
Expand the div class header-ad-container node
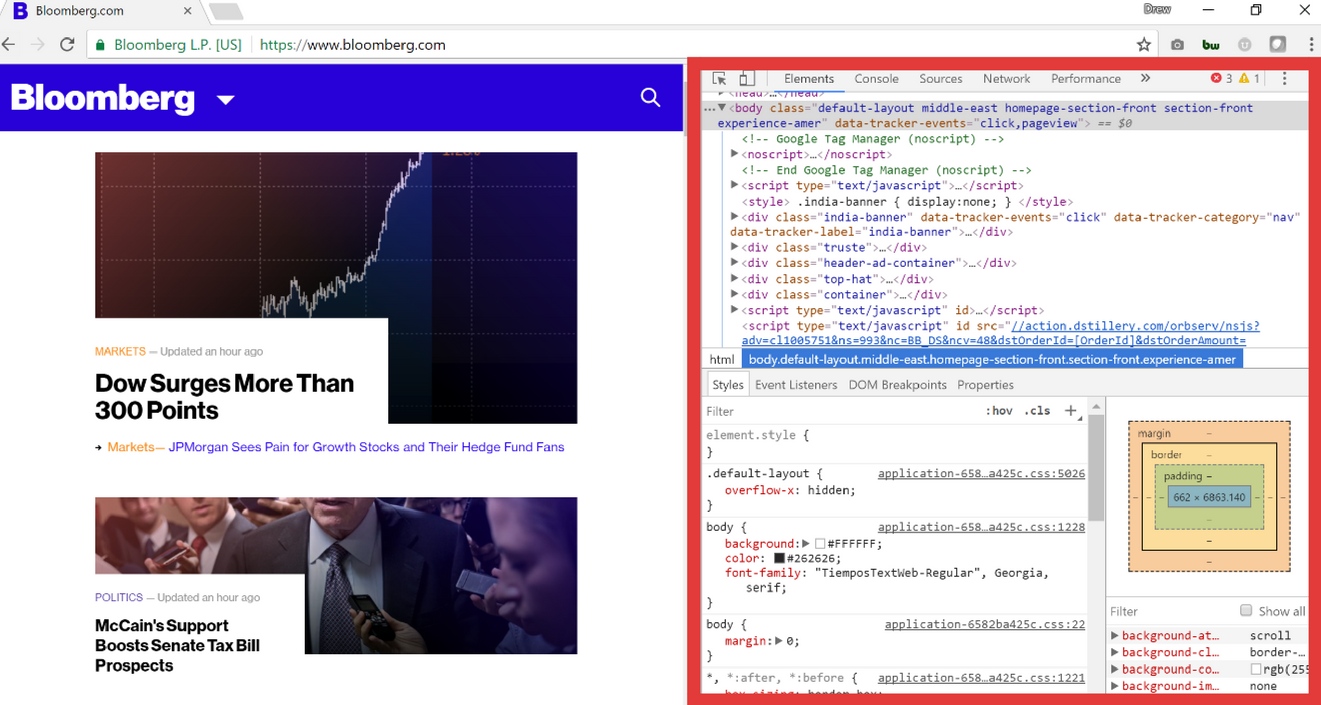pyautogui.click(x=735, y=263)
